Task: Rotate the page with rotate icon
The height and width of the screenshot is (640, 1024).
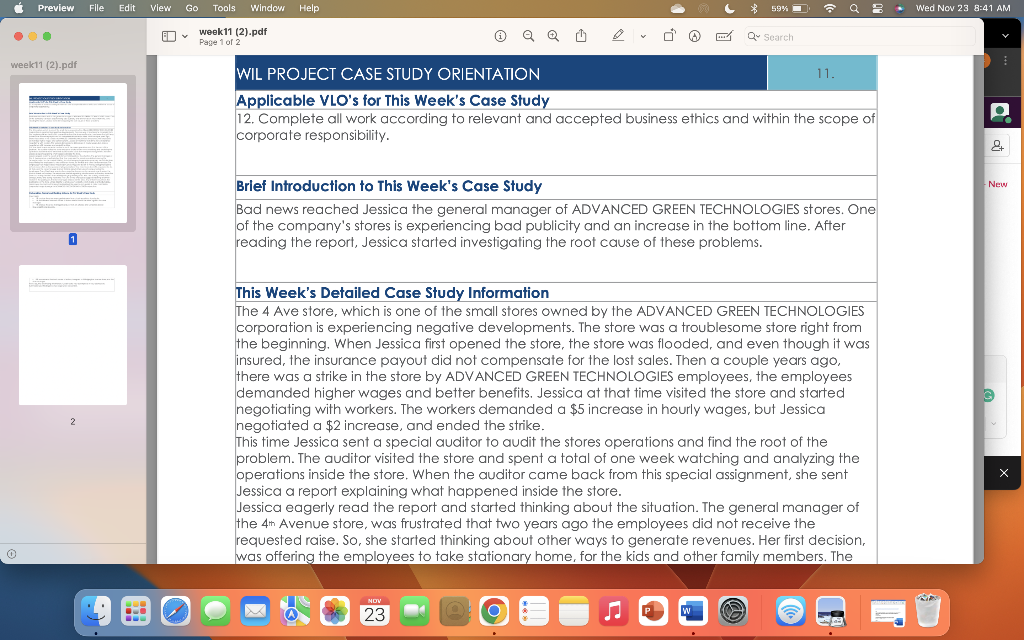Action: (669, 36)
